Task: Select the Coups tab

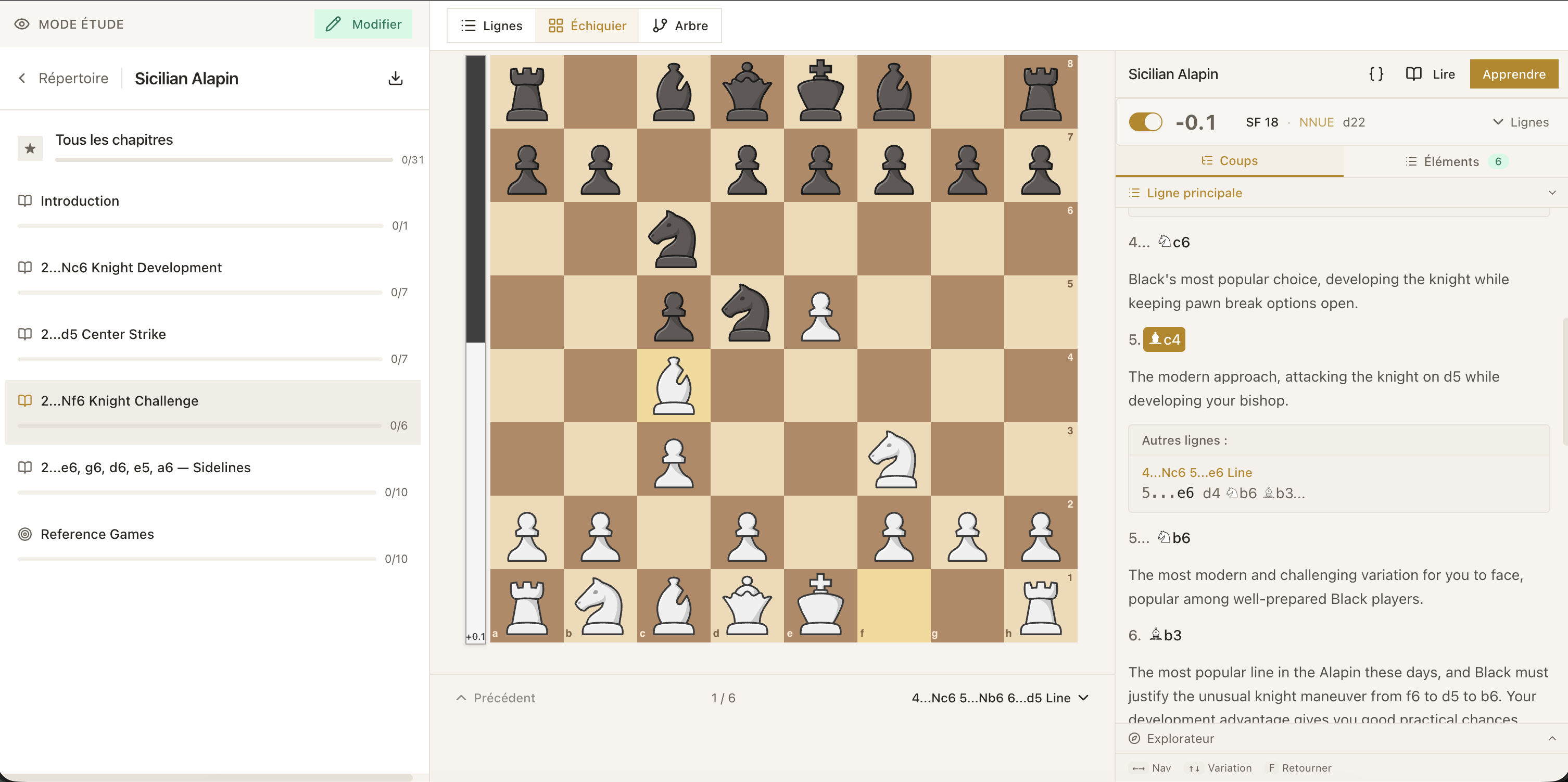Action: tap(1229, 161)
